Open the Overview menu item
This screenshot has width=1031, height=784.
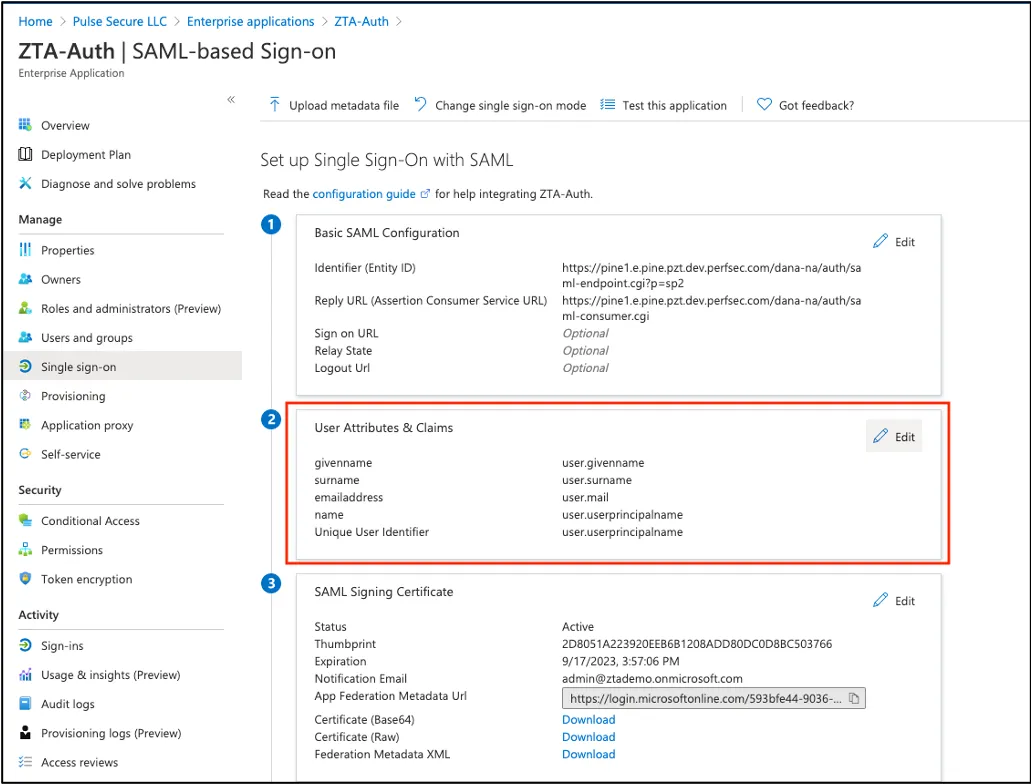pos(65,125)
